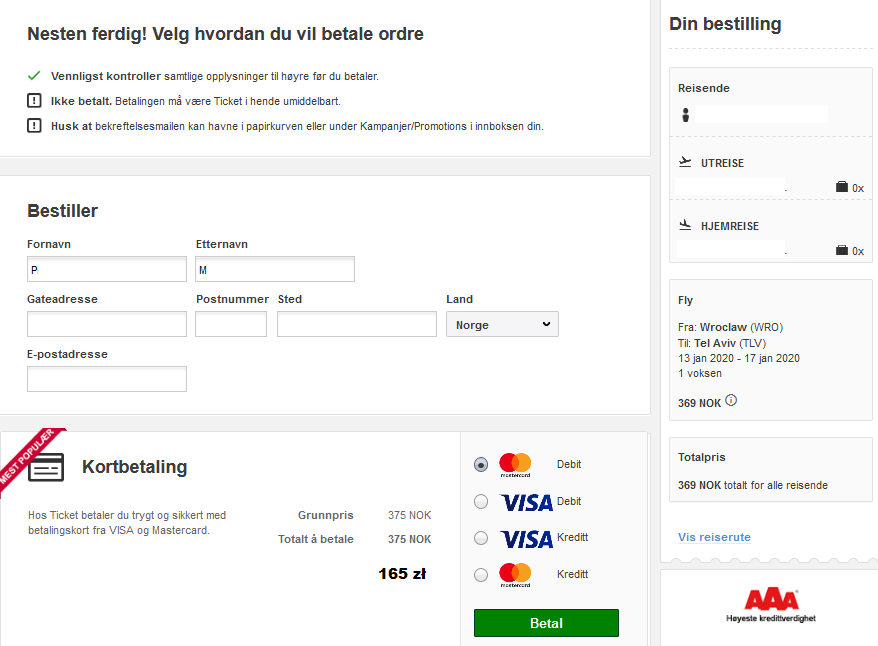Click the Mastercard logo on the Kreditt row
The height and width of the screenshot is (646, 878).
click(x=515, y=575)
